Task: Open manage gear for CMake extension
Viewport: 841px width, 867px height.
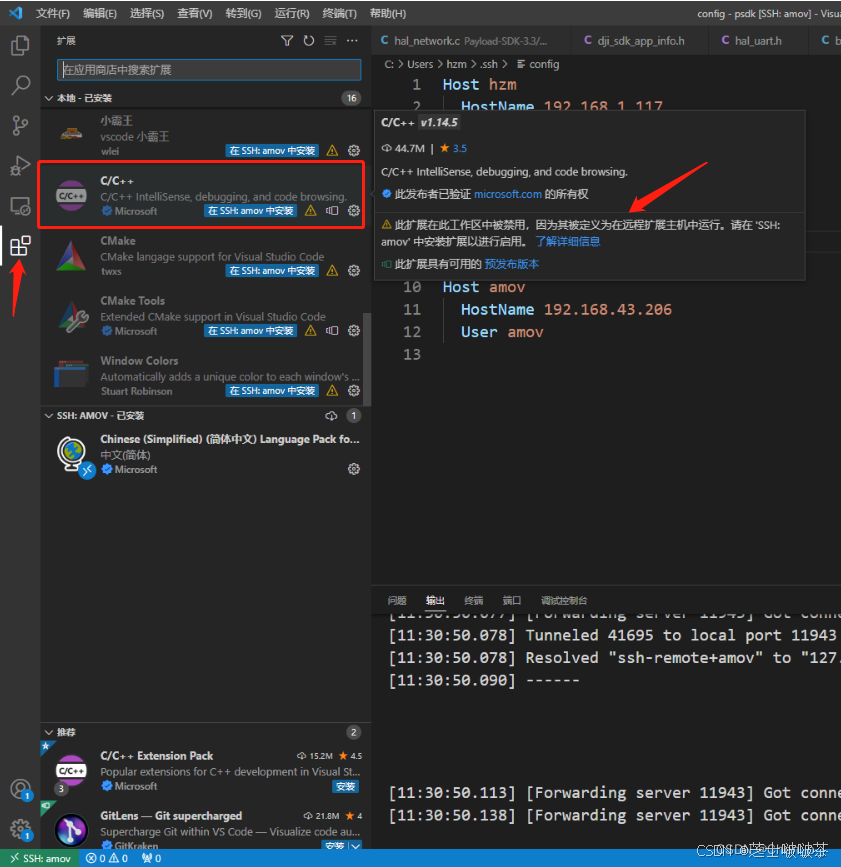Action: 354,270
